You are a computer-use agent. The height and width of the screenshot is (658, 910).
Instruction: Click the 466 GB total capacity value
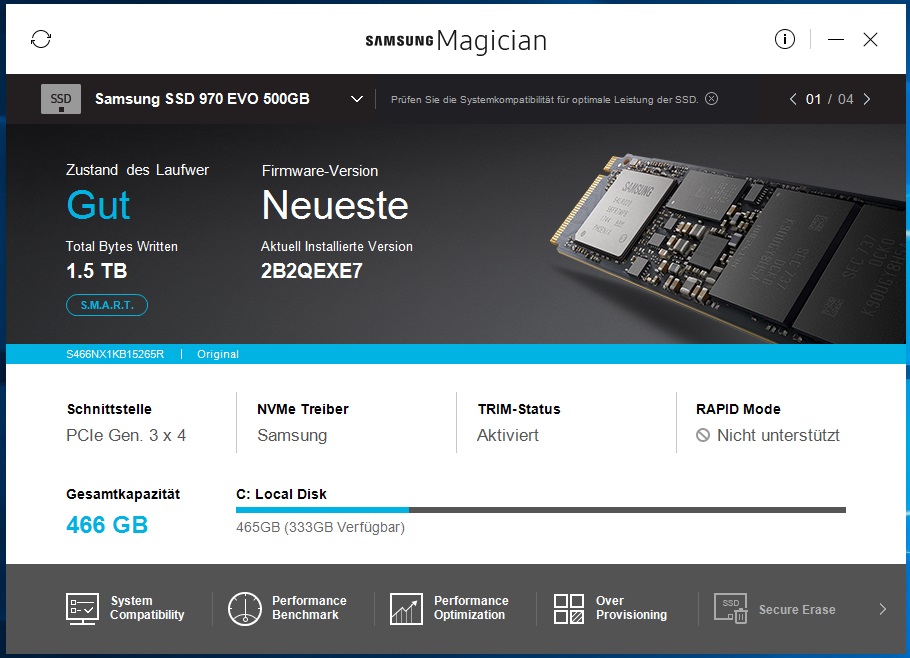(107, 525)
